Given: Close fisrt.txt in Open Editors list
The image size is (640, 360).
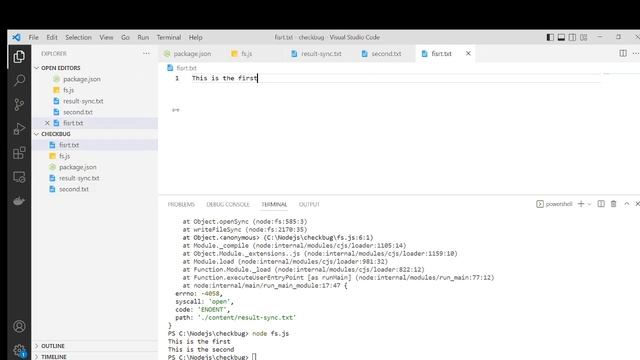Looking at the screenshot, I should coord(47,123).
